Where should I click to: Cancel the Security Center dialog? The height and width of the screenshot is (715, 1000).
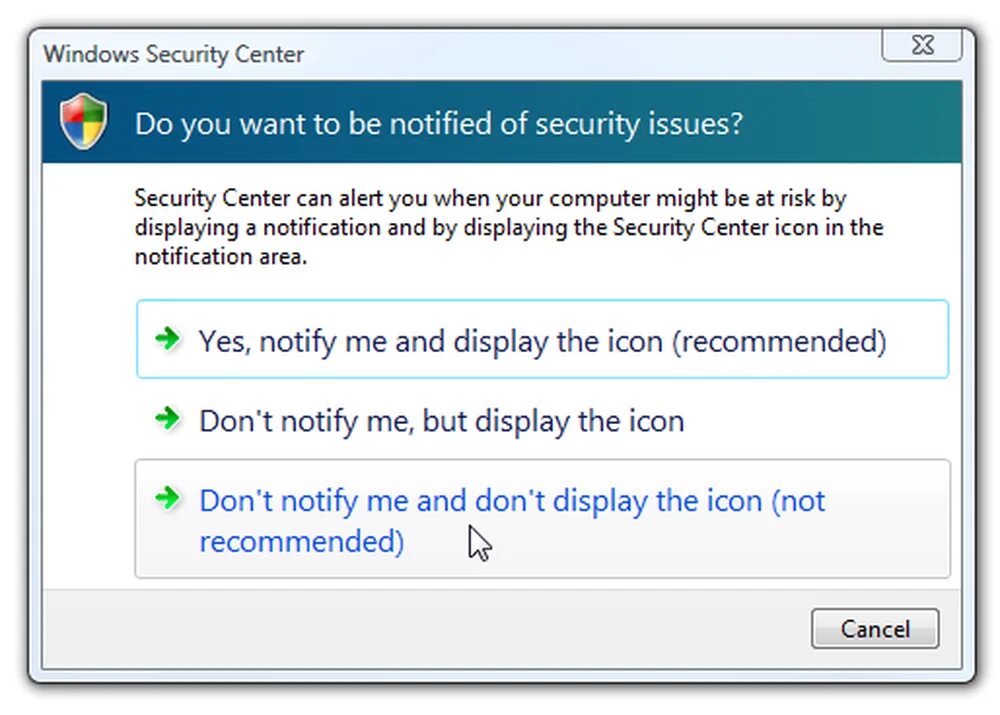coord(875,629)
